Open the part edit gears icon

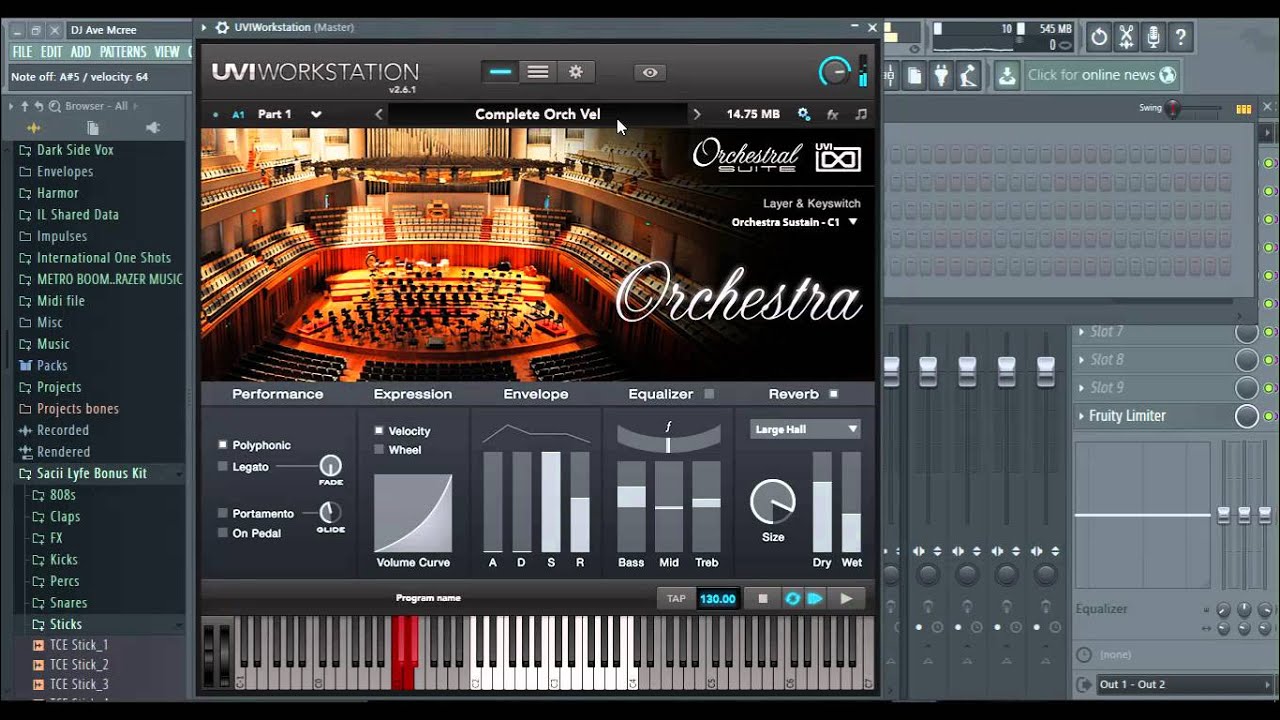[803, 114]
